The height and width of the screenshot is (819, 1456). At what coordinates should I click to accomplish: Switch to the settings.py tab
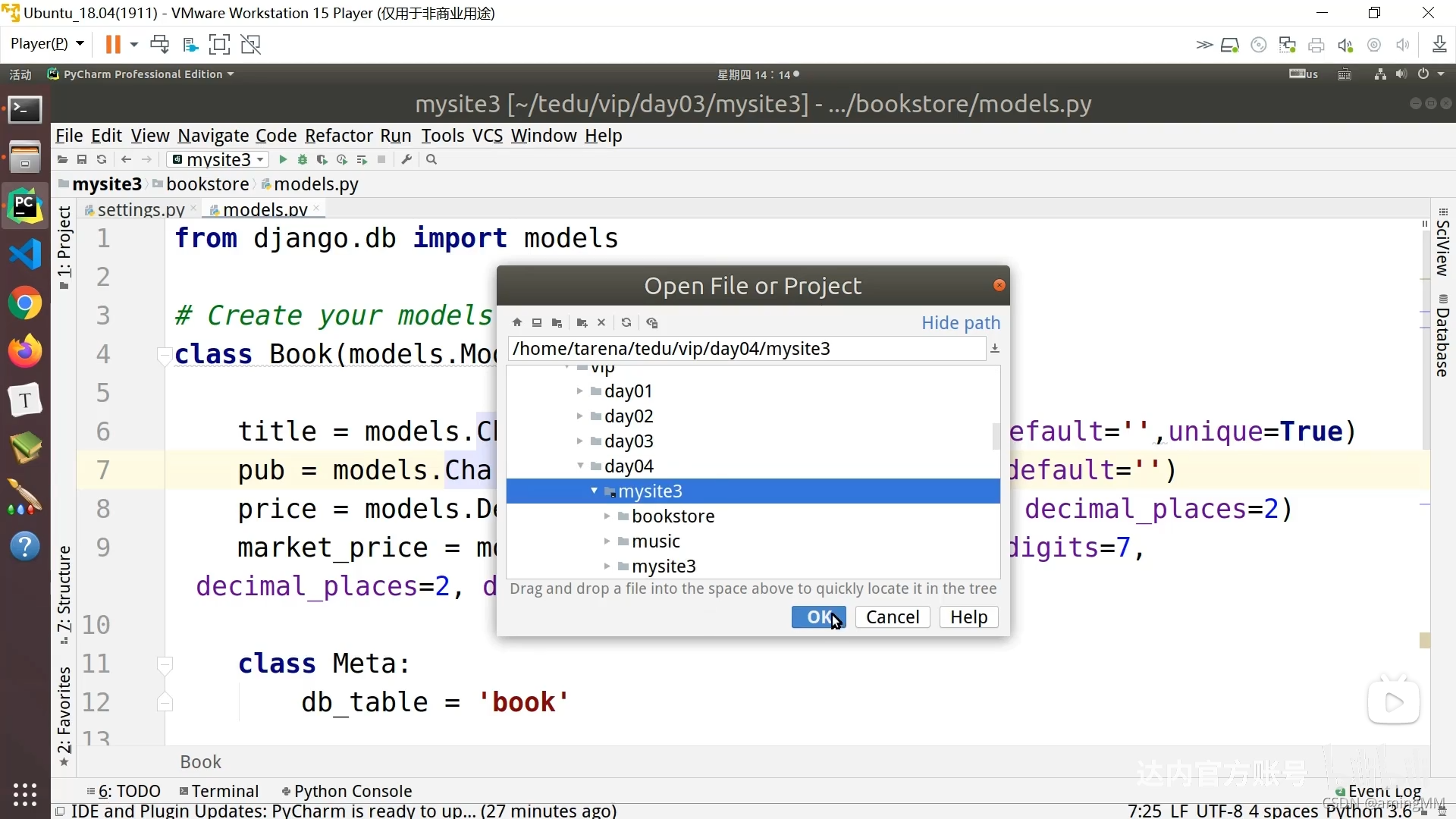pos(140,209)
